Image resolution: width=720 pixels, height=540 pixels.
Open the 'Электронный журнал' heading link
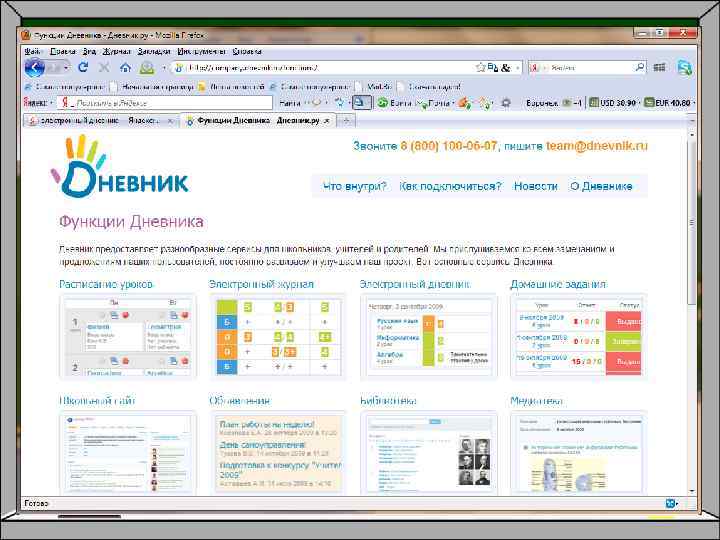[261, 284]
